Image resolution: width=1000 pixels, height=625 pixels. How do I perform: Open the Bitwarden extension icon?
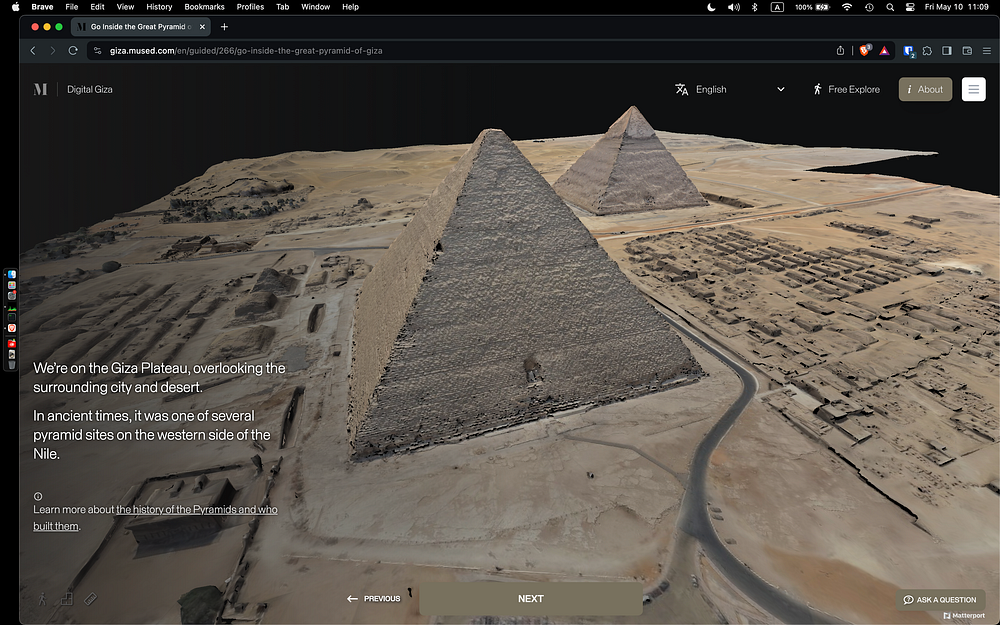pos(909,50)
